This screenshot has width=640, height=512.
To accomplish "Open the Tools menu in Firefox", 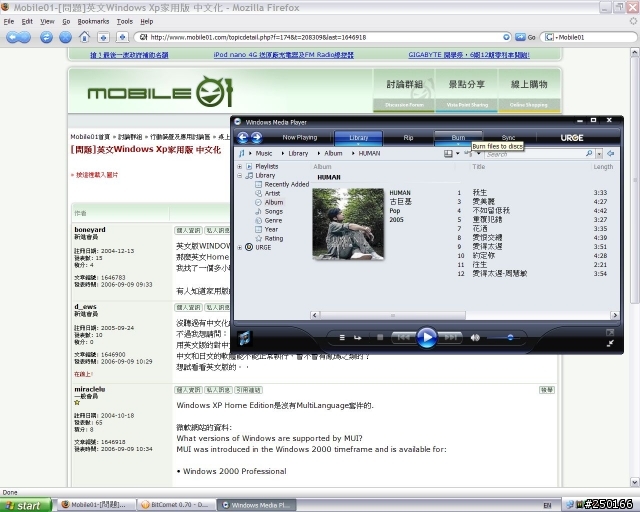I will pos(124,22).
